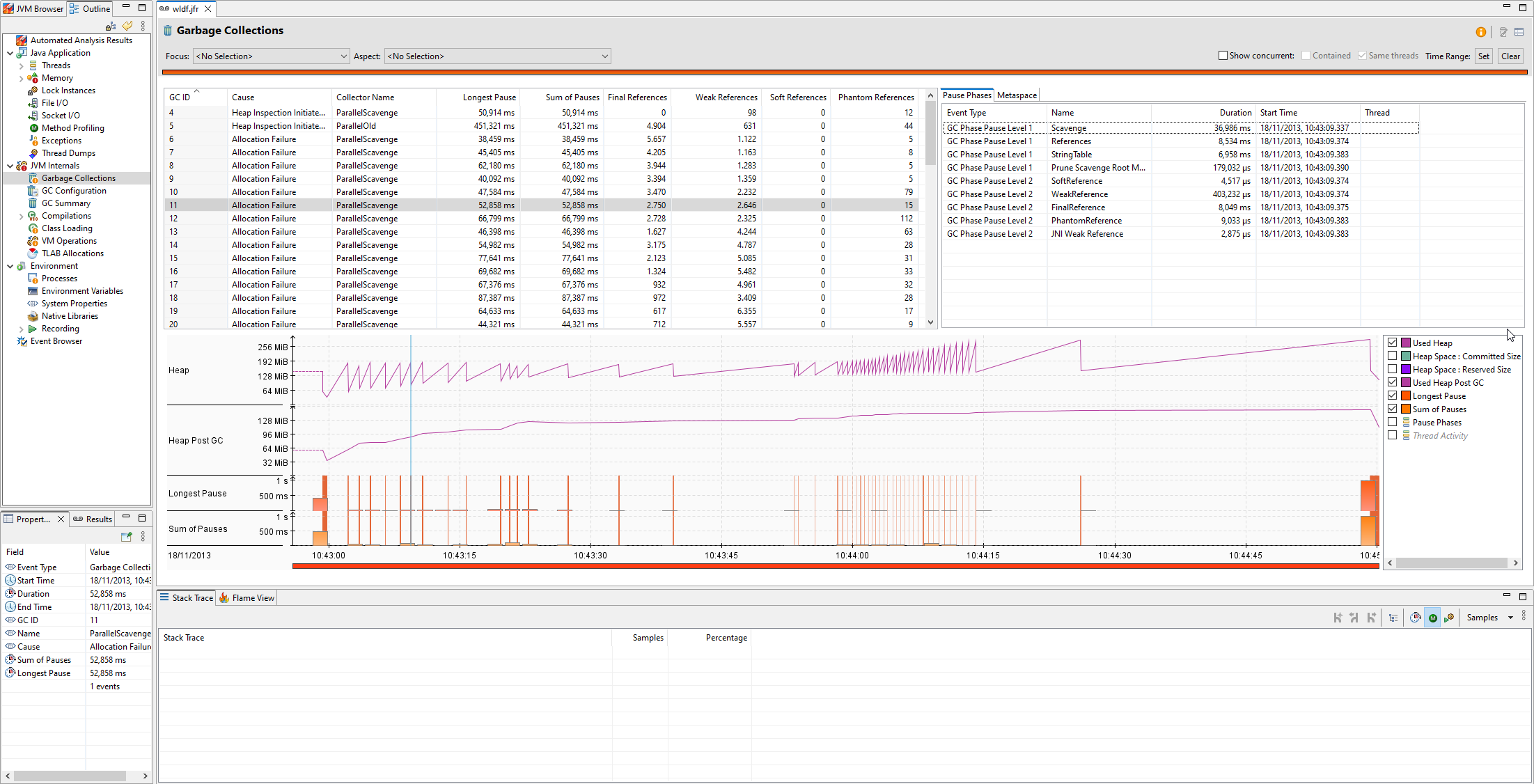This screenshot has height=784, width=1534.
Task: Open the Event Browser page
Action: click(x=56, y=341)
